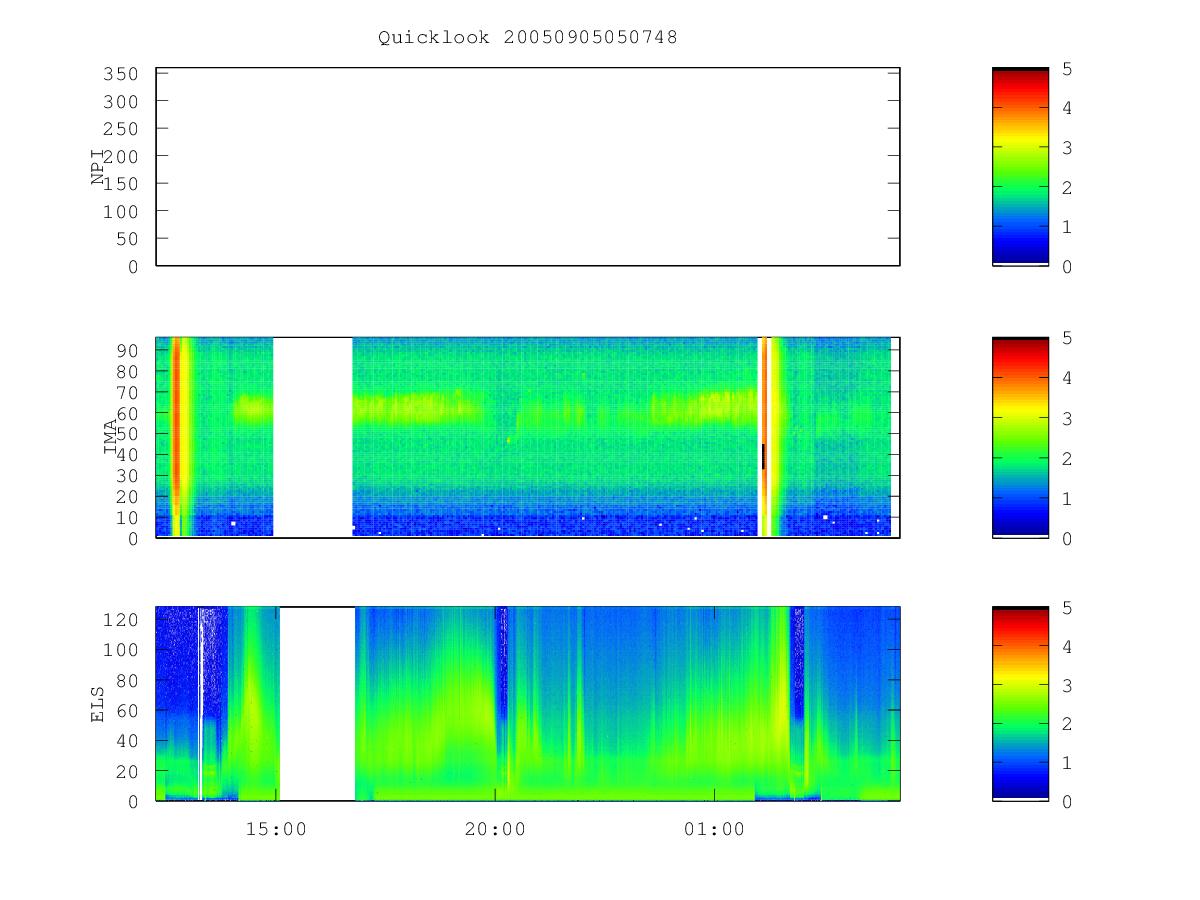
Task: Click the ELS spectrogram plot
Action: 528,704
